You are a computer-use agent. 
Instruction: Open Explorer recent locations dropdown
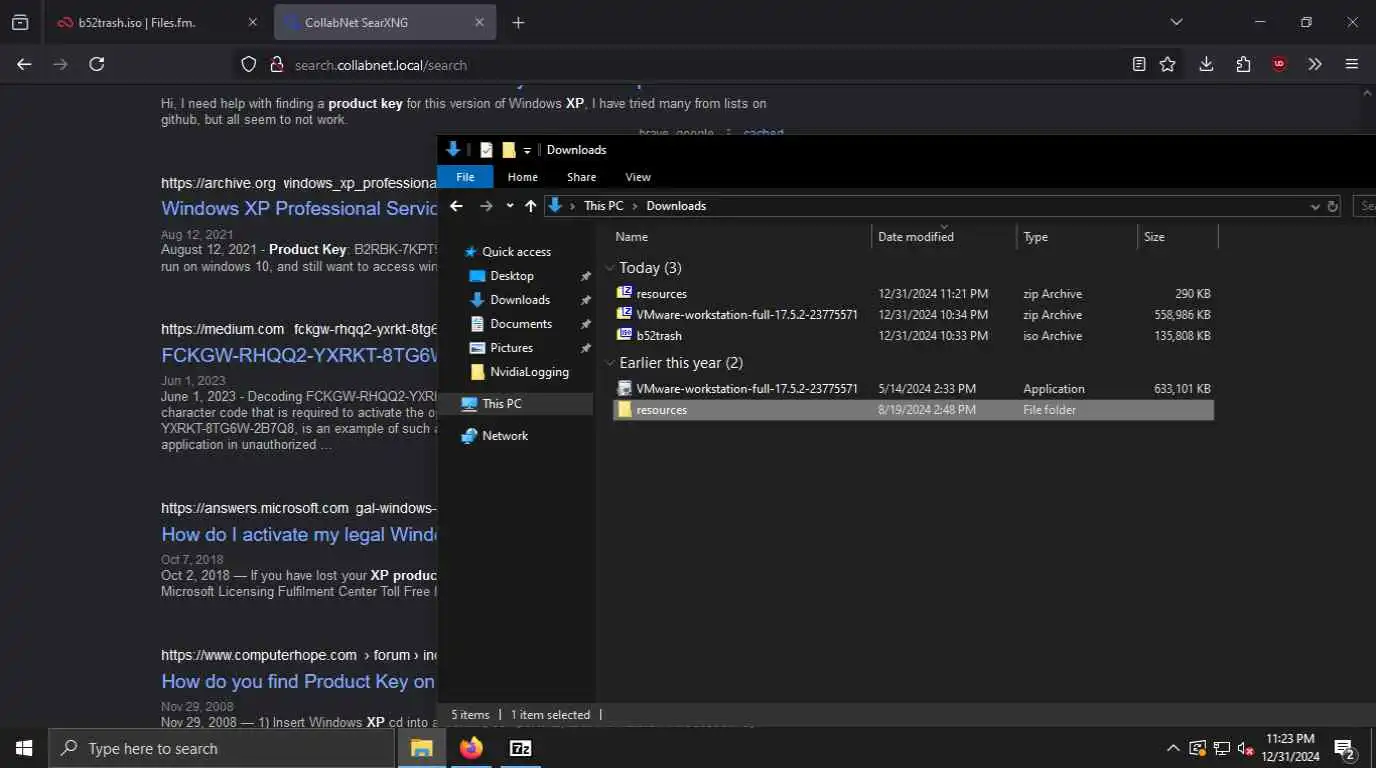510,206
